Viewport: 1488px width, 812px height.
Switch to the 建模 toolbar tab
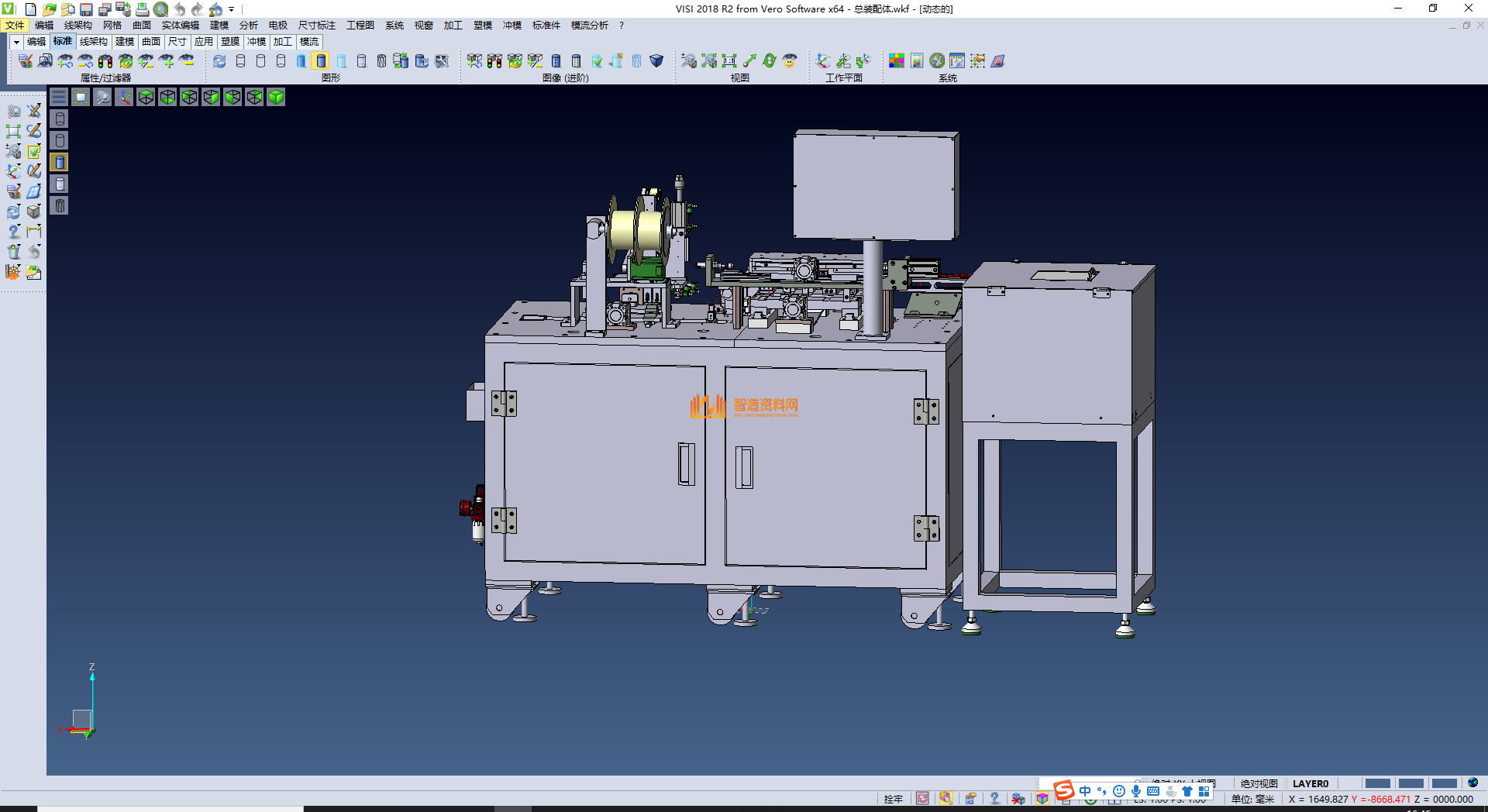[x=124, y=42]
